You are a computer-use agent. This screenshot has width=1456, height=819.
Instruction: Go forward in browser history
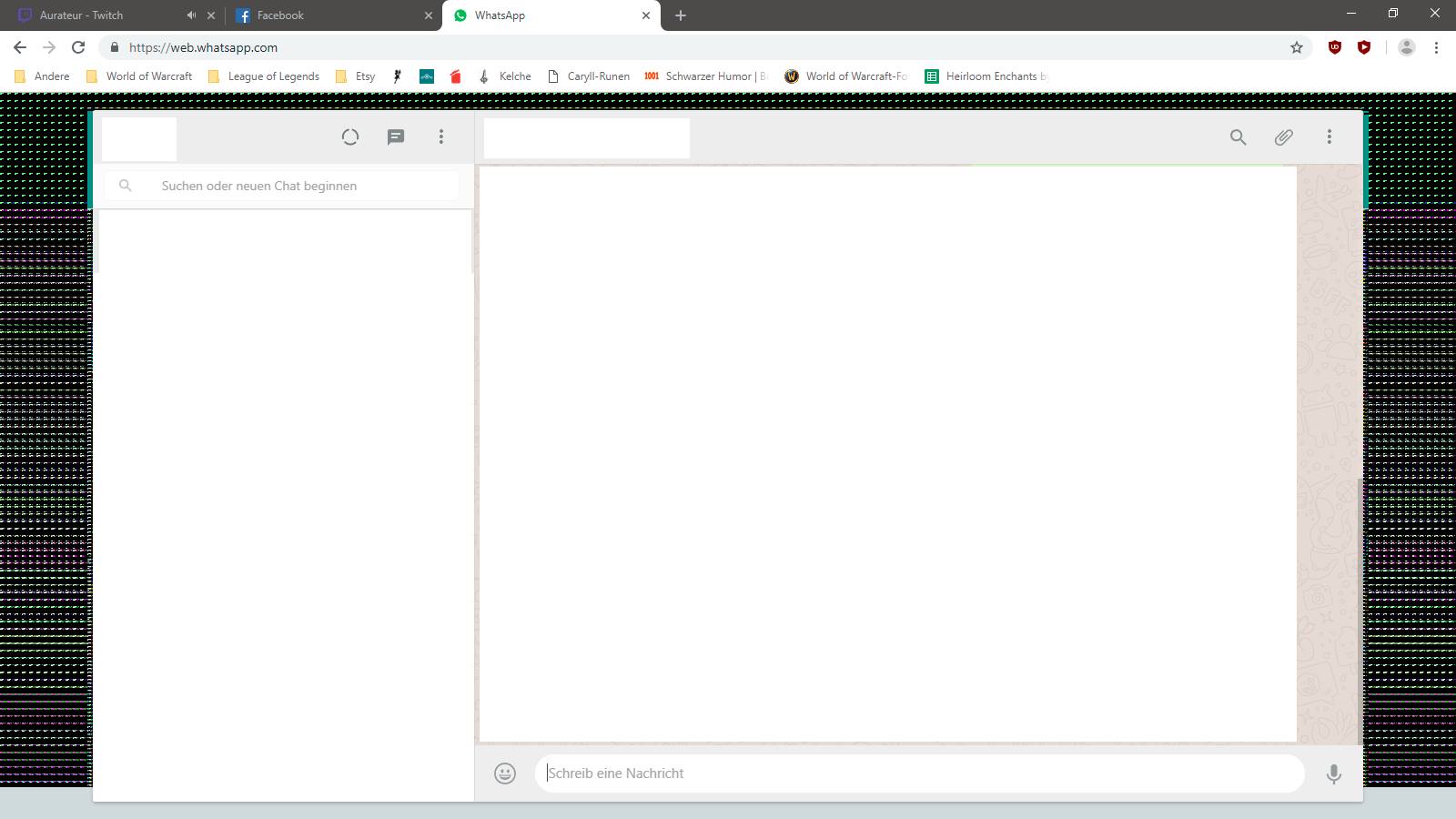(49, 47)
